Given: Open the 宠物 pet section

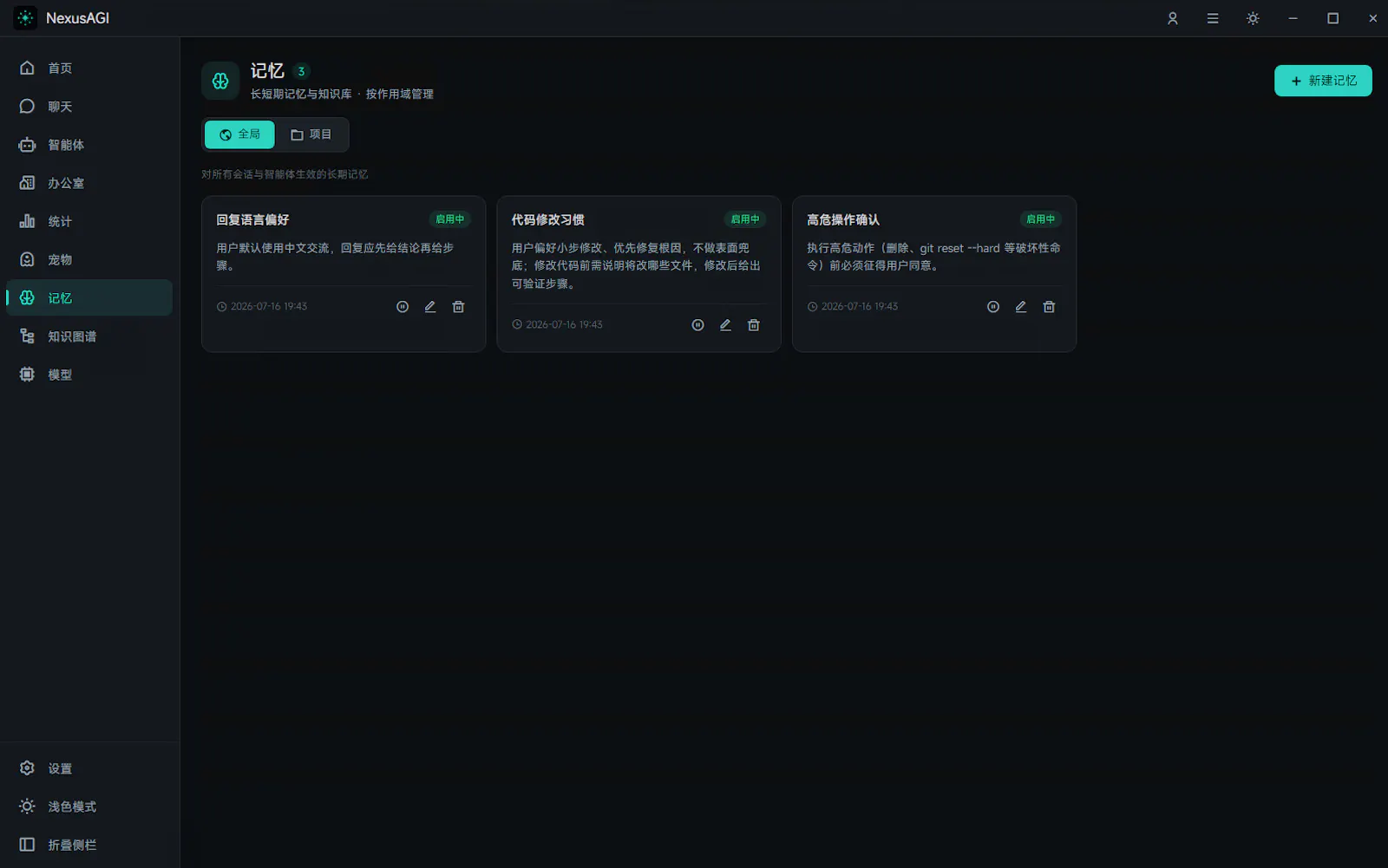Looking at the screenshot, I should coord(88,259).
